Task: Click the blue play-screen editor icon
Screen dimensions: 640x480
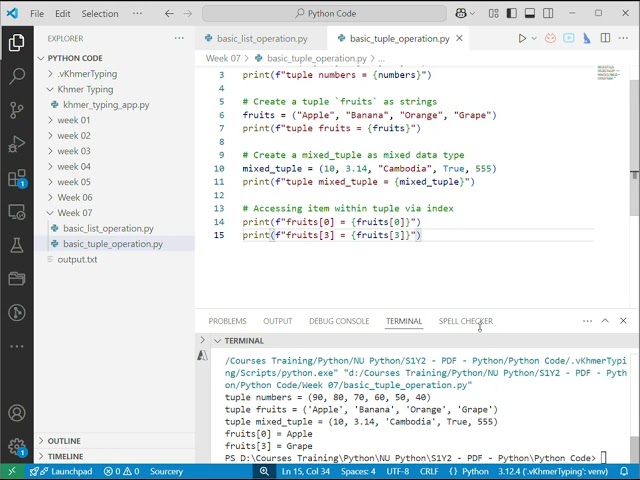Action: coord(569,38)
